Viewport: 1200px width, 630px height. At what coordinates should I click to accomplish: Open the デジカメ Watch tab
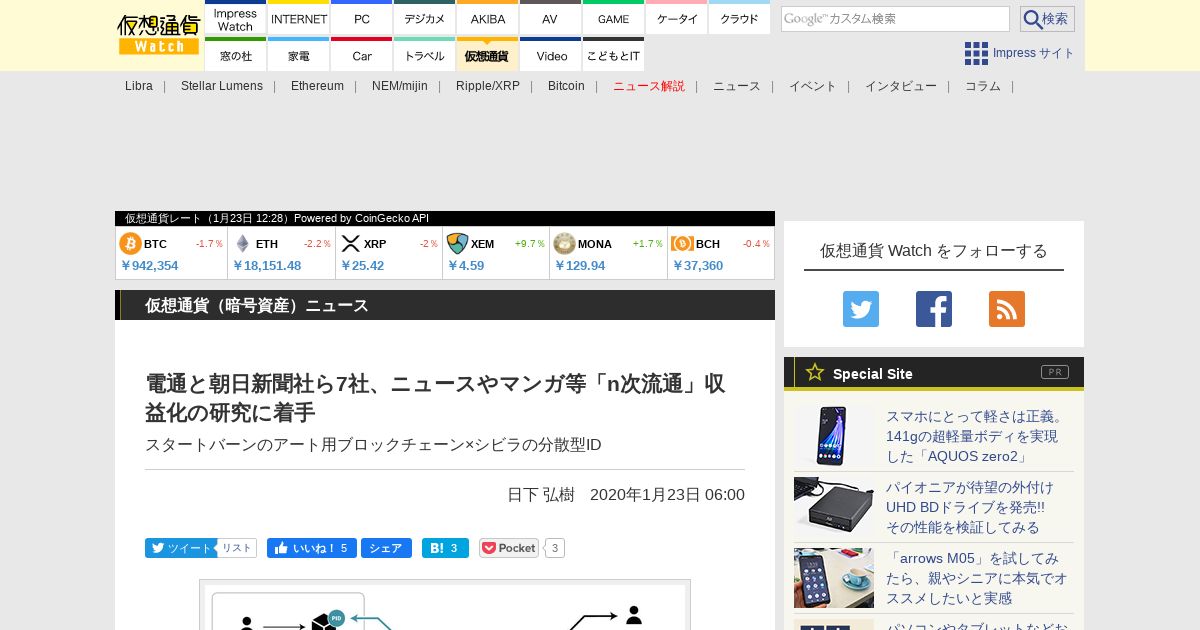click(425, 19)
